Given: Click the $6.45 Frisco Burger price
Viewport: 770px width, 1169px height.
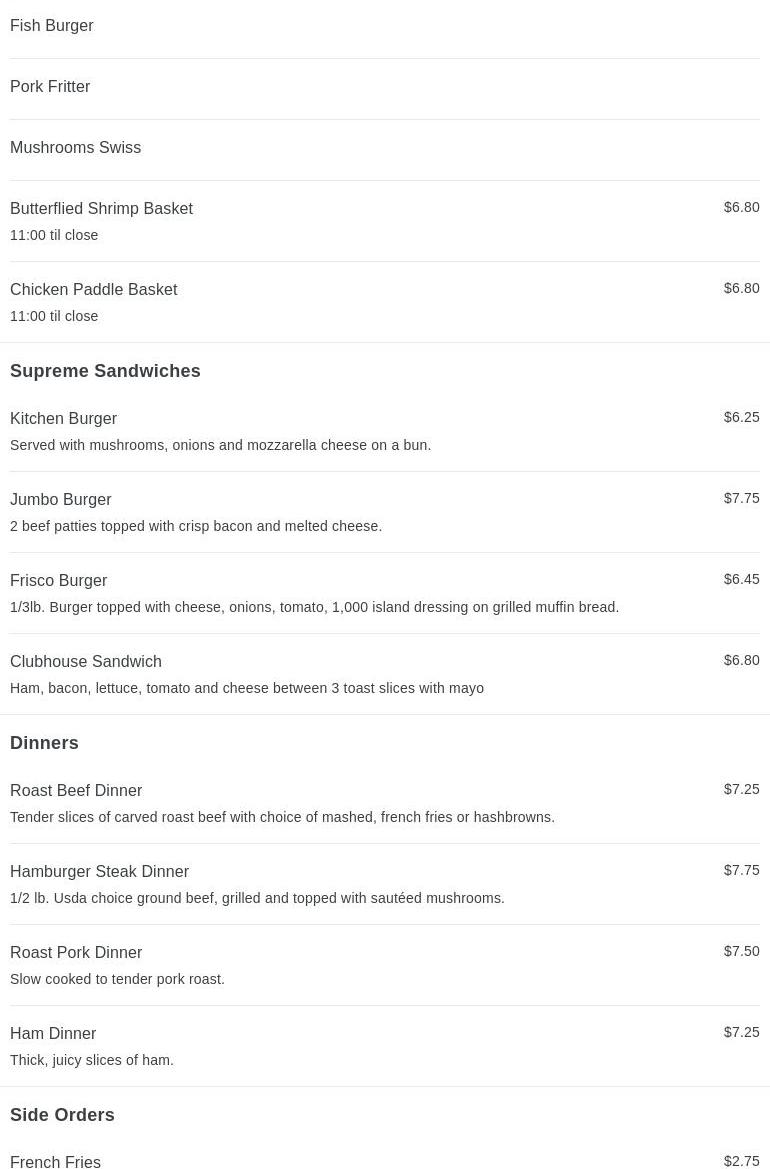Looking at the screenshot, I should (x=741, y=579).
